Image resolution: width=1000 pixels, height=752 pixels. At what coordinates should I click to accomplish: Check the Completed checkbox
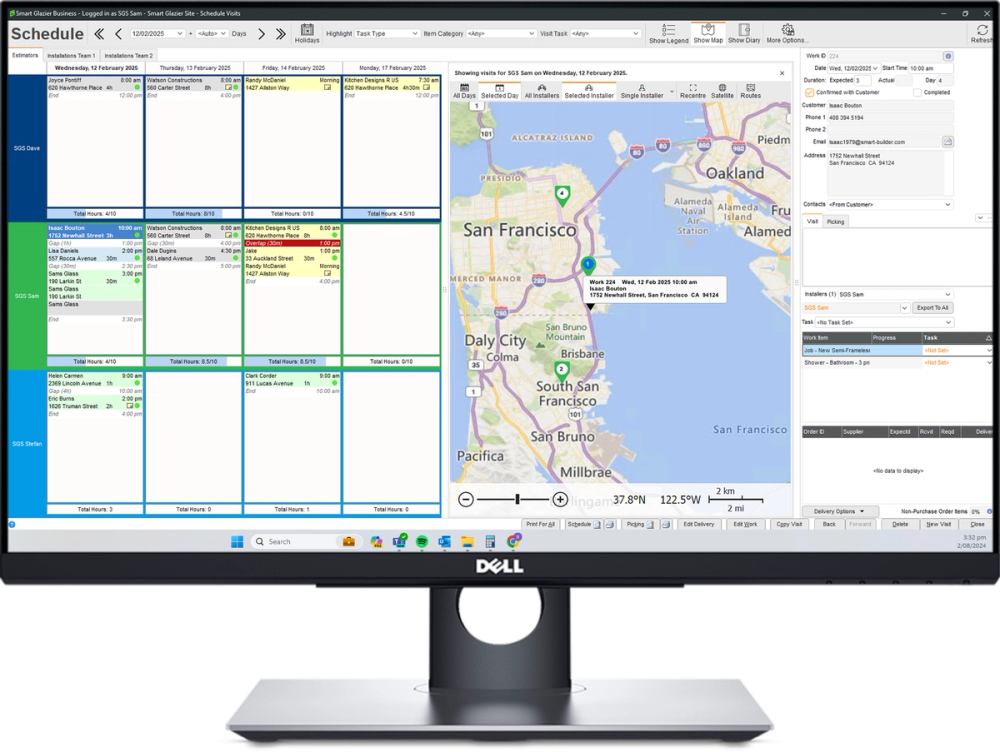coord(917,93)
